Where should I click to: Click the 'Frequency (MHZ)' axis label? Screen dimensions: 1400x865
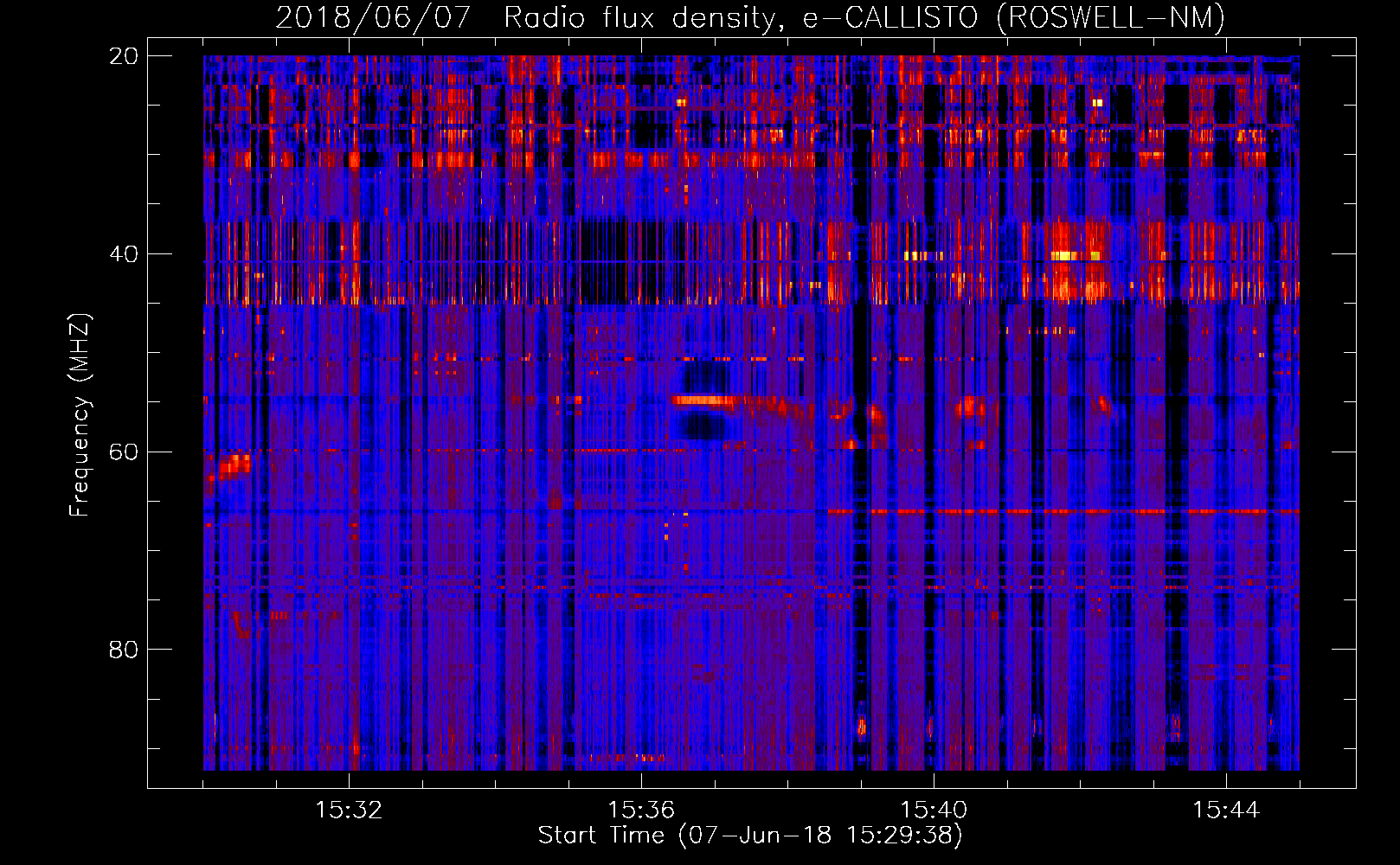[x=80, y=414]
